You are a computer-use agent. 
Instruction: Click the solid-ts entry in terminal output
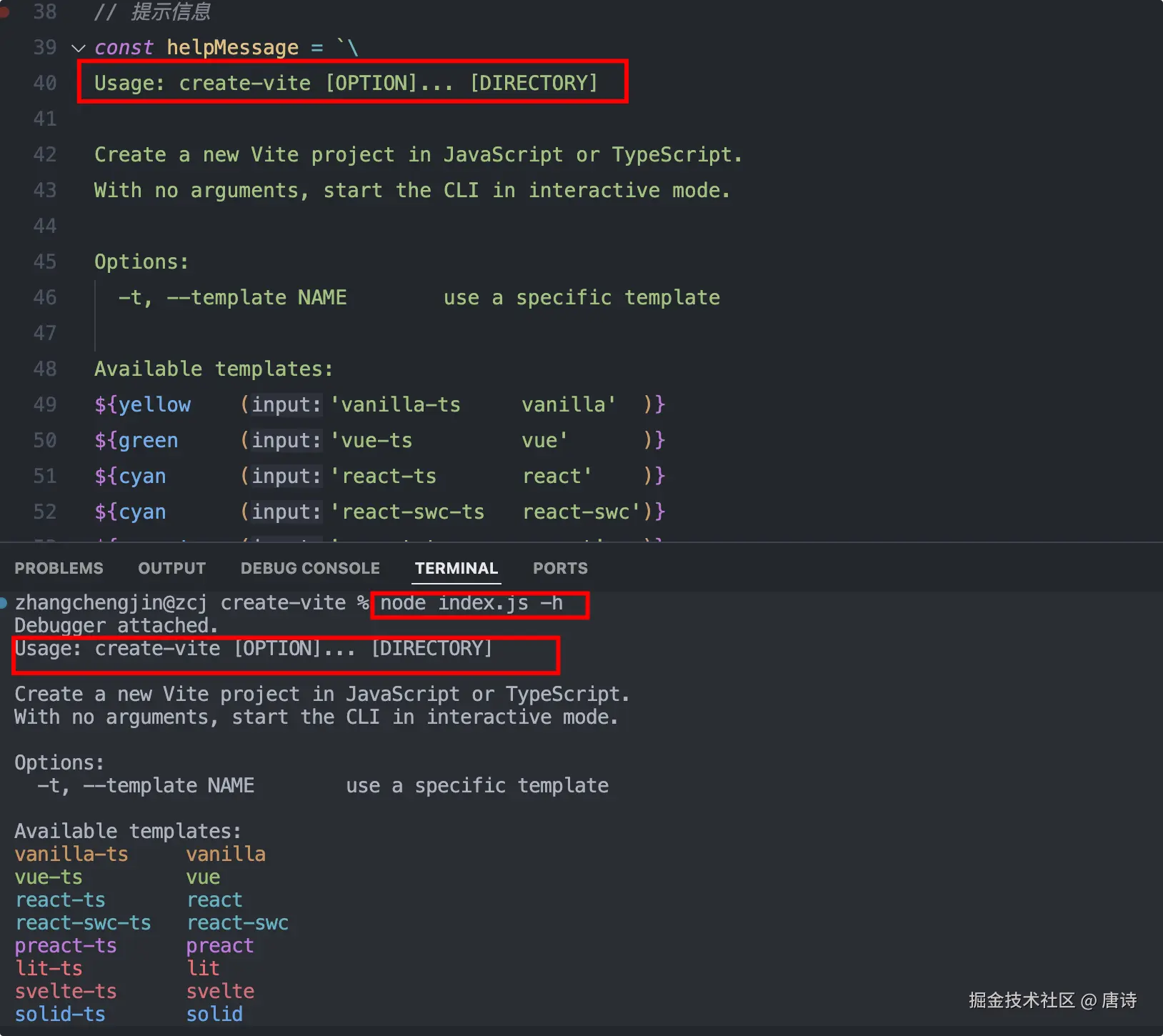(x=60, y=1014)
